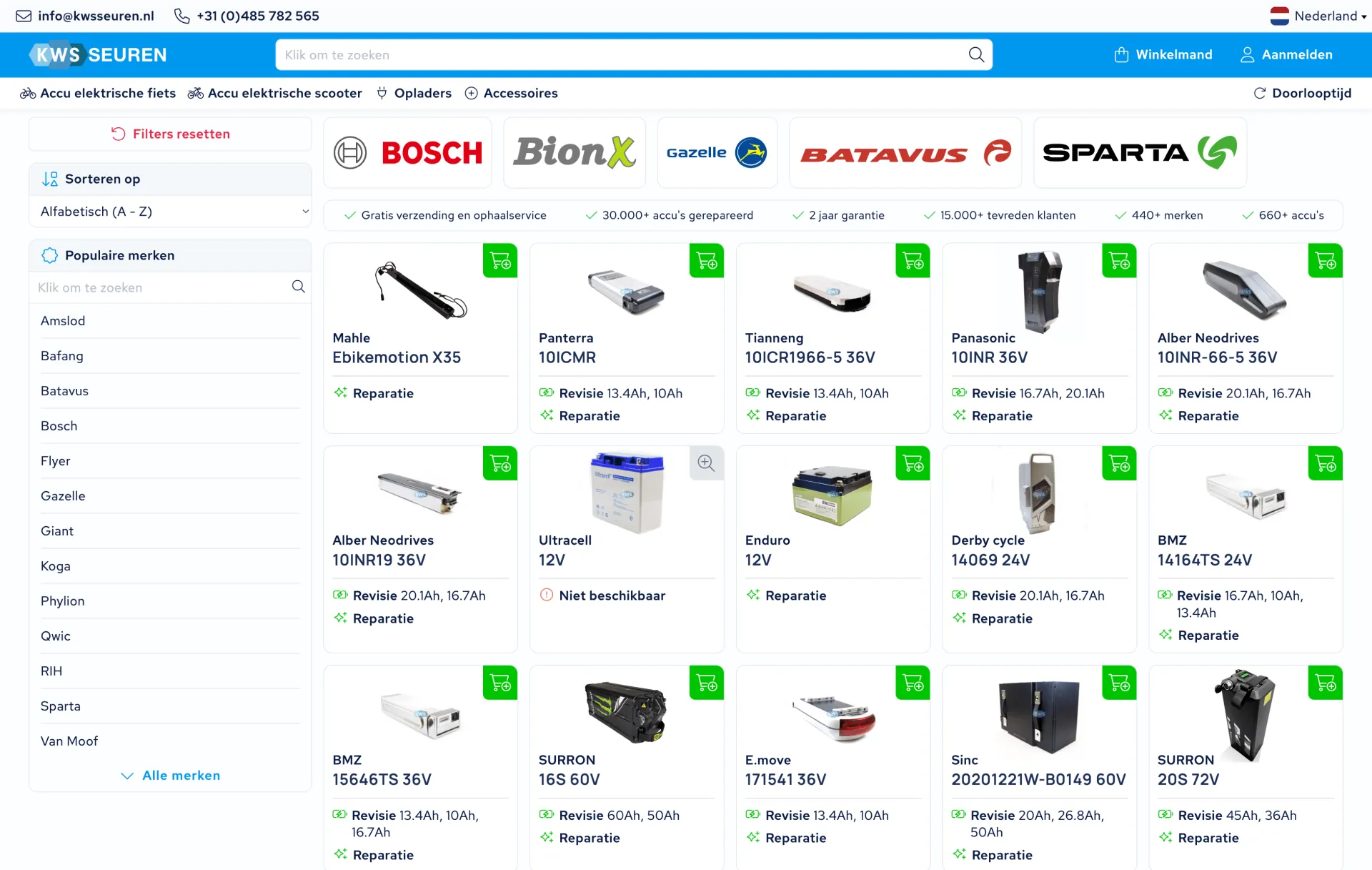Add Alber Neodrives 10INR19 36V to cart

500,463
